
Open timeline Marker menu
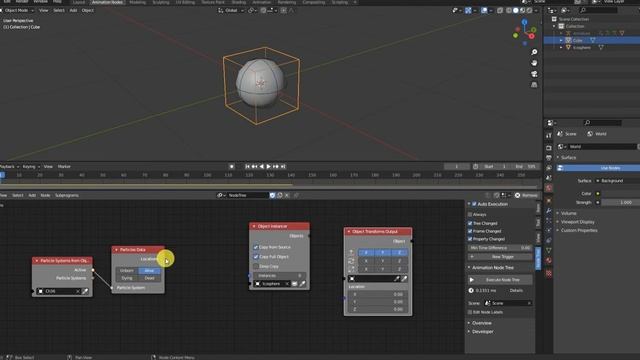point(64,167)
